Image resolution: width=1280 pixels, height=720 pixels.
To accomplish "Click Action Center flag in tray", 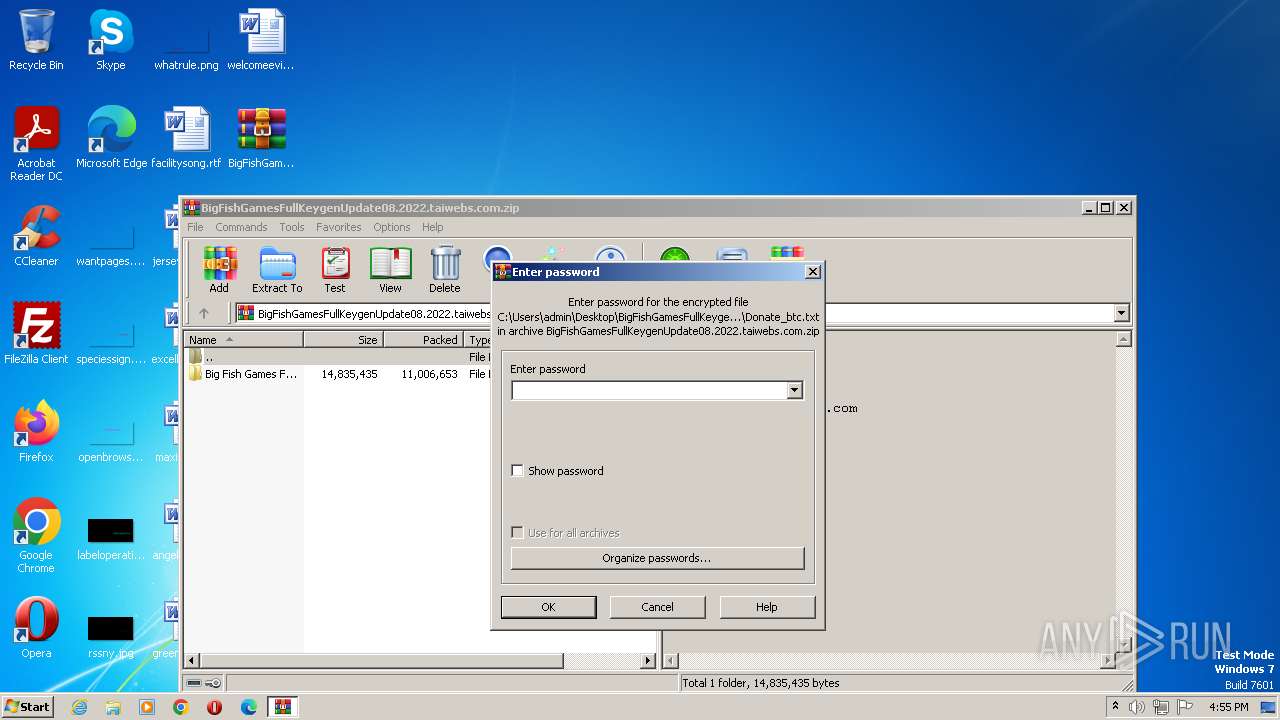I will coord(1185,707).
